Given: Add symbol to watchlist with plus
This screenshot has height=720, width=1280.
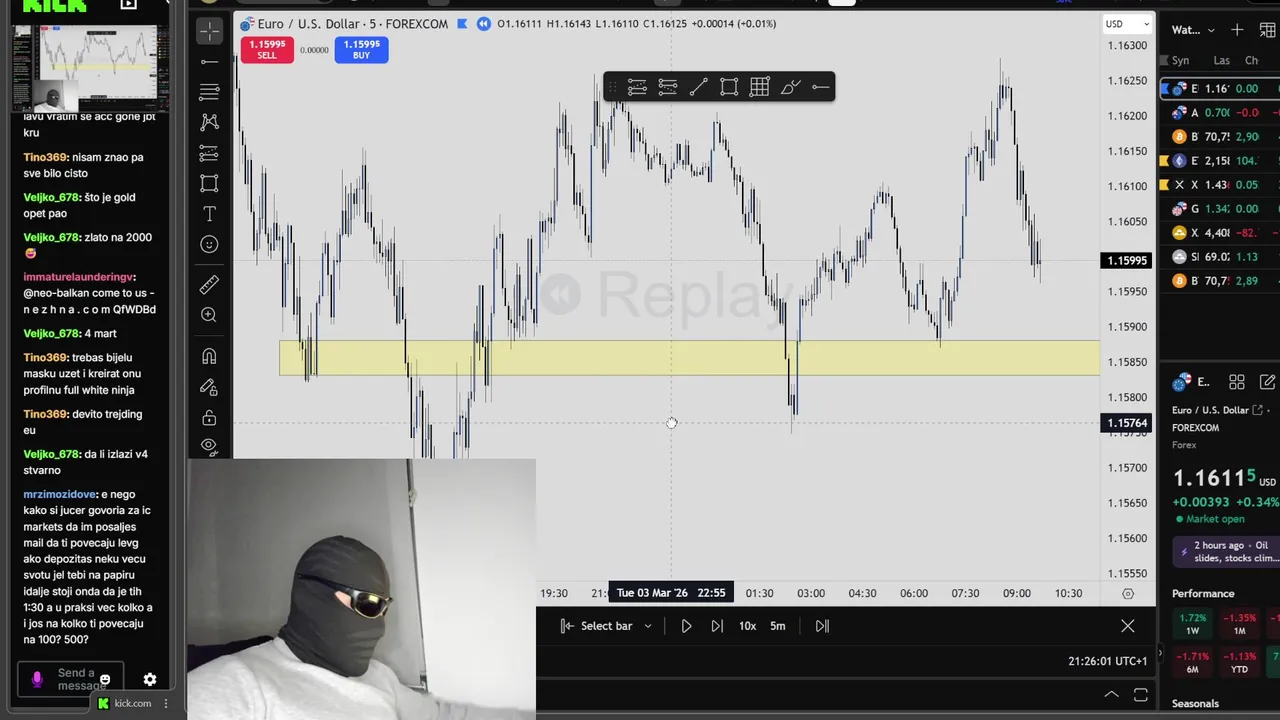Looking at the screenshot, I should [x=1238, y=30].
